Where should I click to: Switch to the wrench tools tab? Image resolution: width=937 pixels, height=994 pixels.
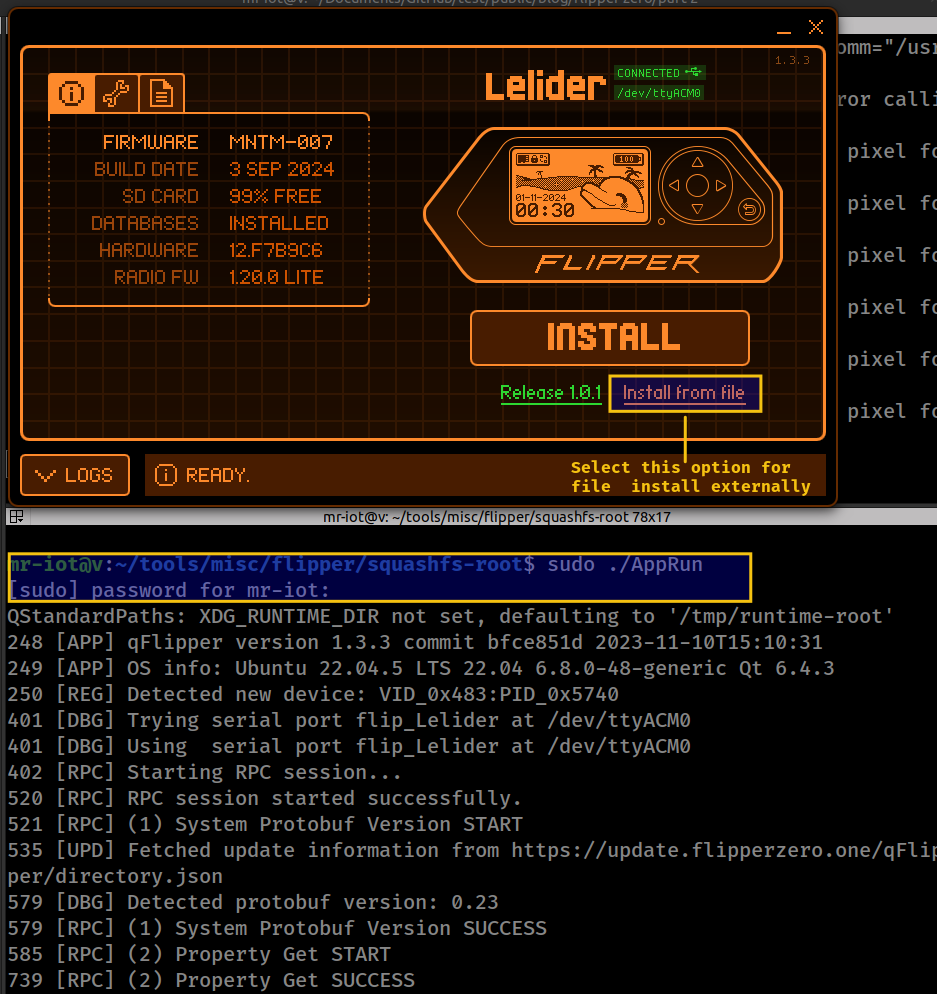(x=117, y=94)
